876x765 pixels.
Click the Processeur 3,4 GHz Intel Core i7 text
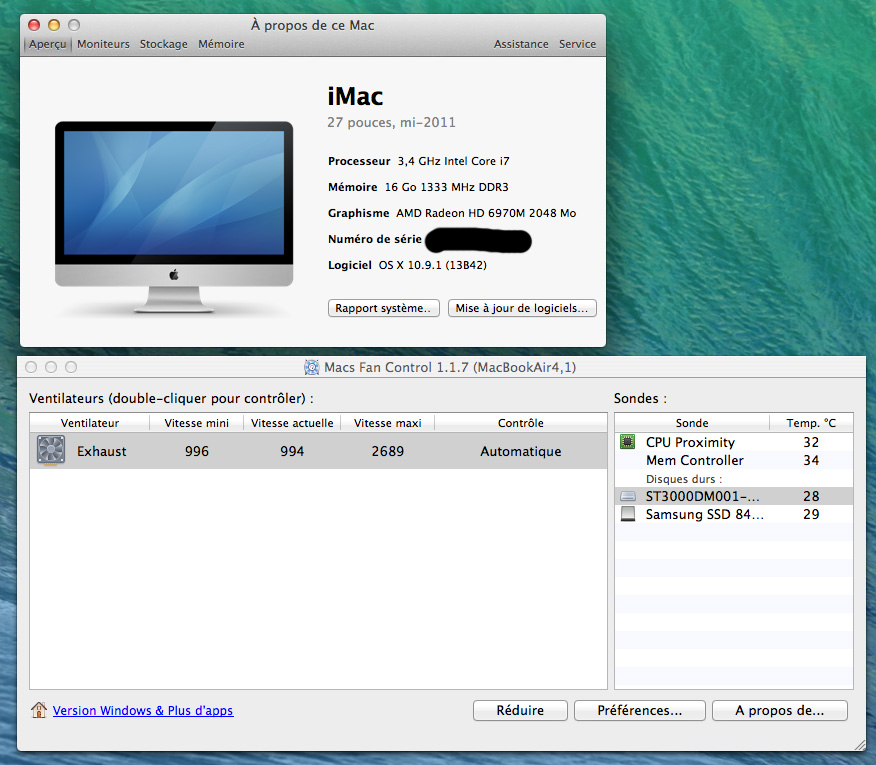coord(418,161)
